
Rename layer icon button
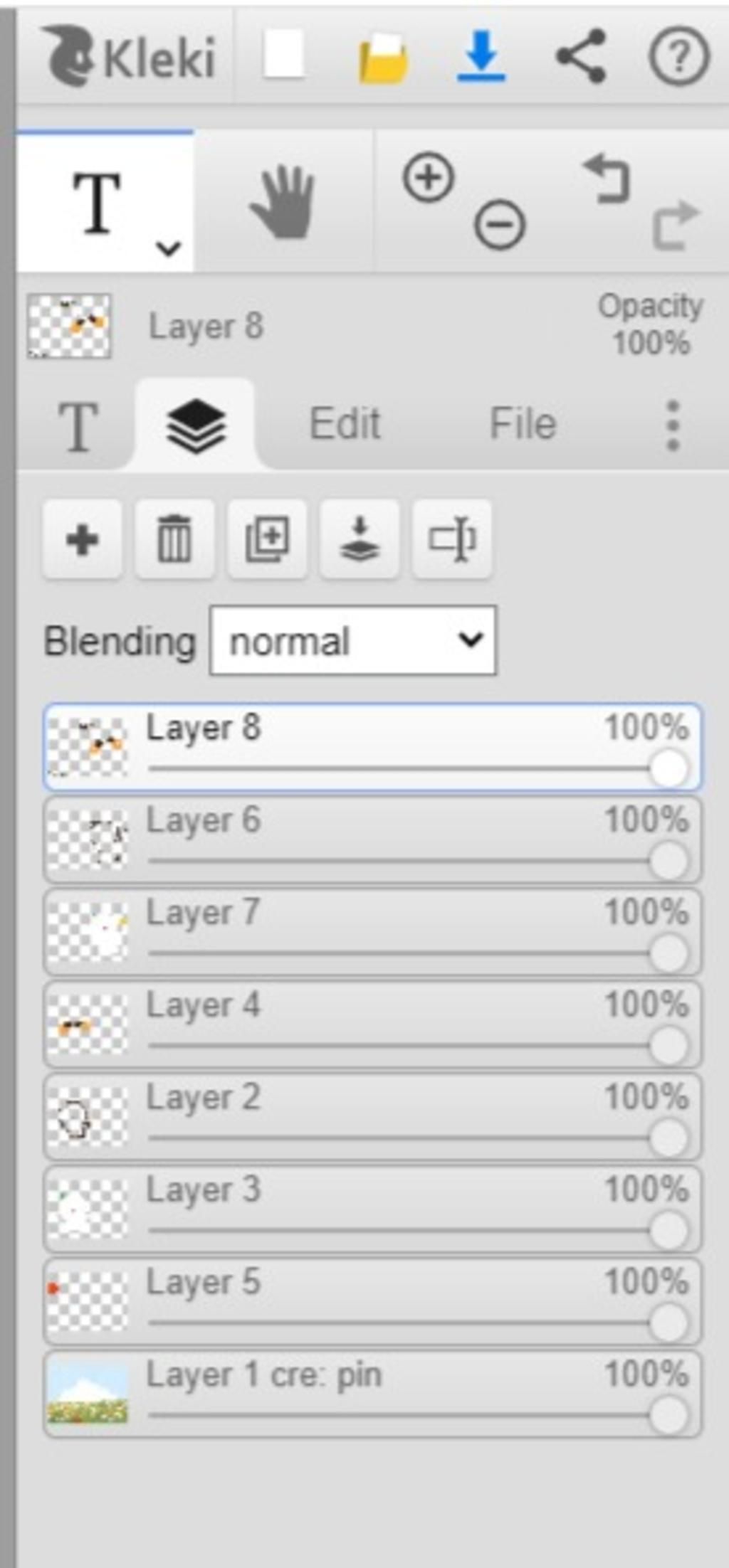pos(452,539)
